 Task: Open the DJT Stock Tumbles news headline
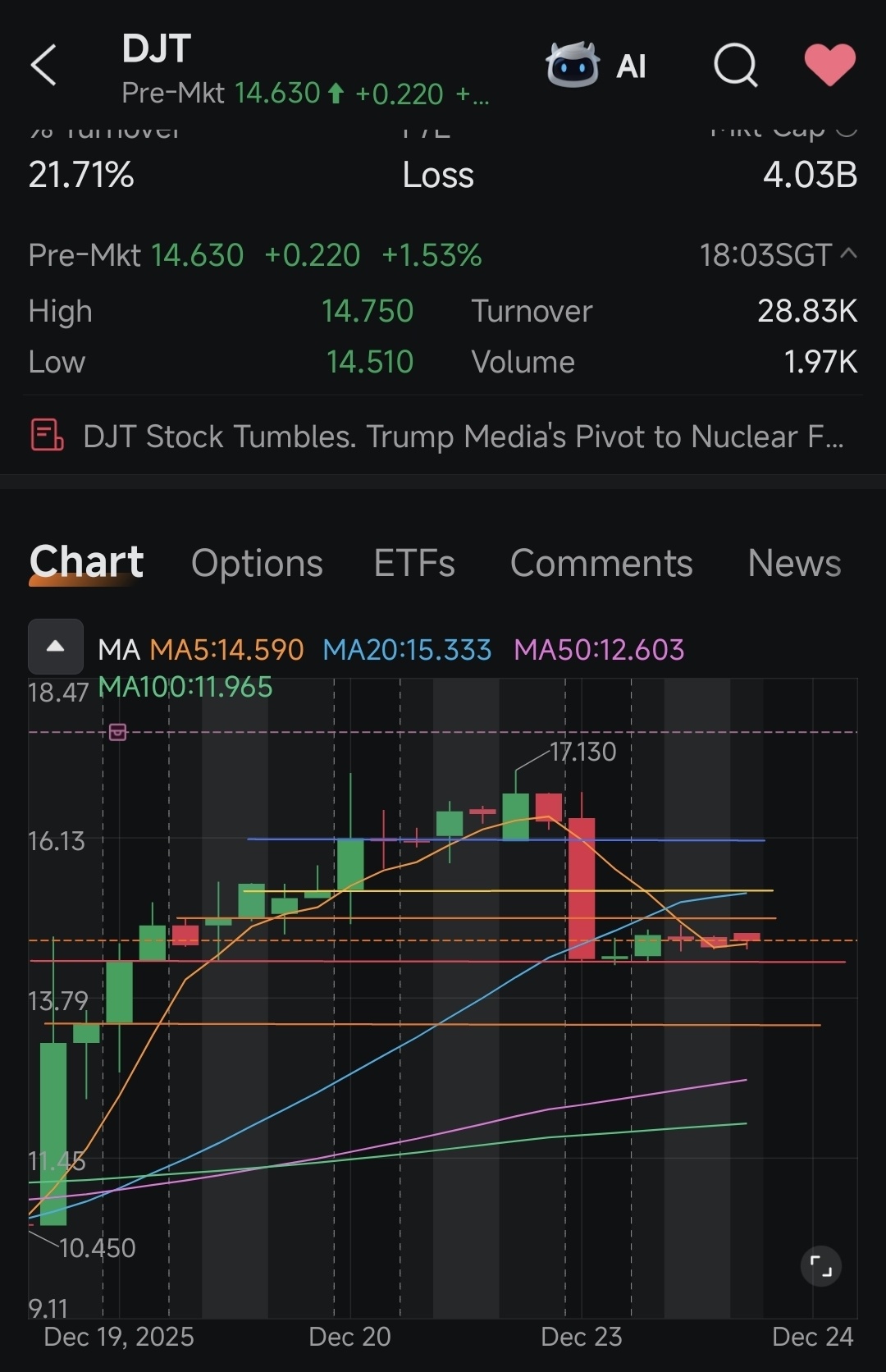point(464,437)
